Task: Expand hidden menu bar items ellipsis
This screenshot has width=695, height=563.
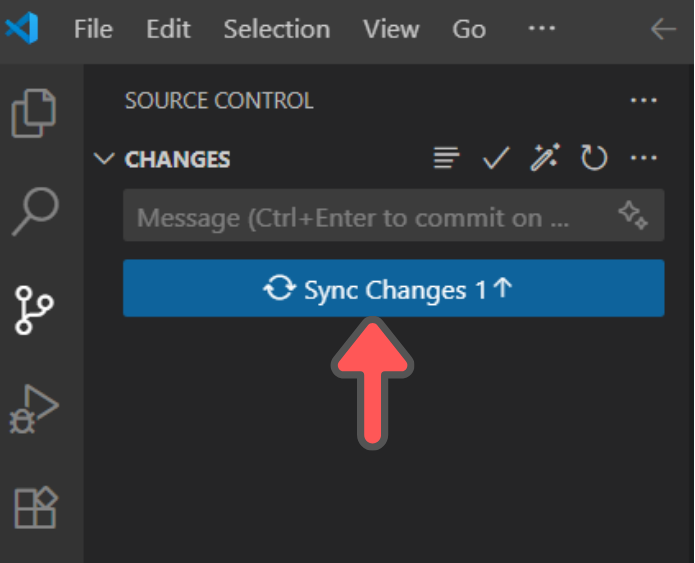Action: click(542, 28)
